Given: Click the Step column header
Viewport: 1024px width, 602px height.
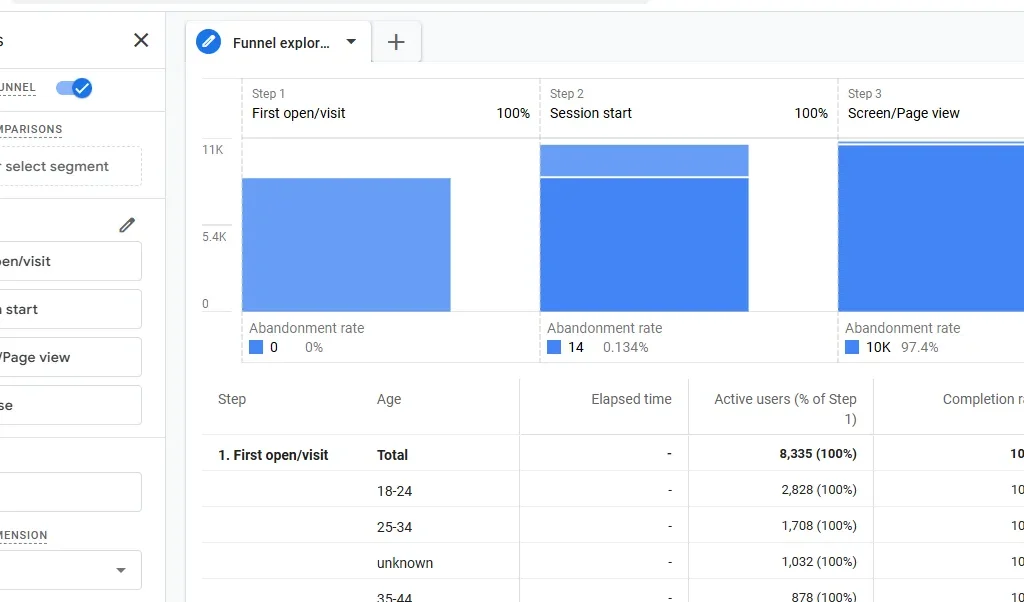Looking at the screenshot, I should (232, 400).
